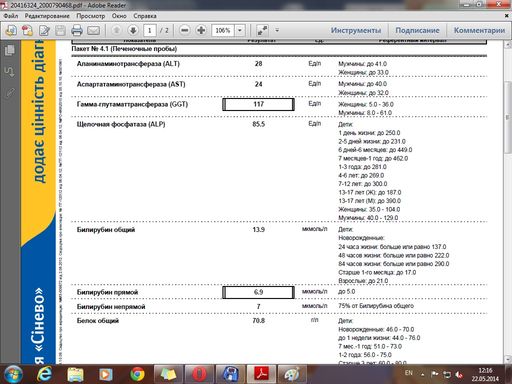The height and width of the screenshot is (384, 512).
Task: Open the Инструменты pane
Action: click(356, 30)
